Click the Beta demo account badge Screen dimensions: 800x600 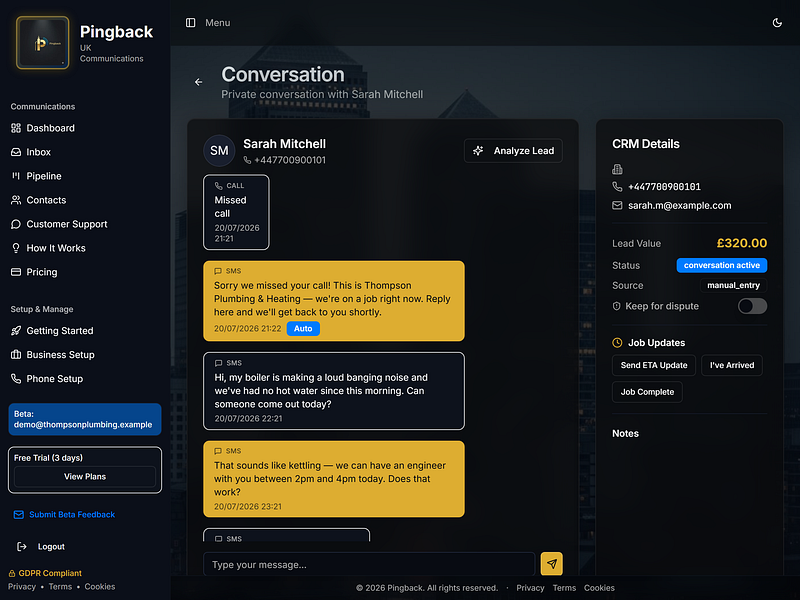pos(85,419)
